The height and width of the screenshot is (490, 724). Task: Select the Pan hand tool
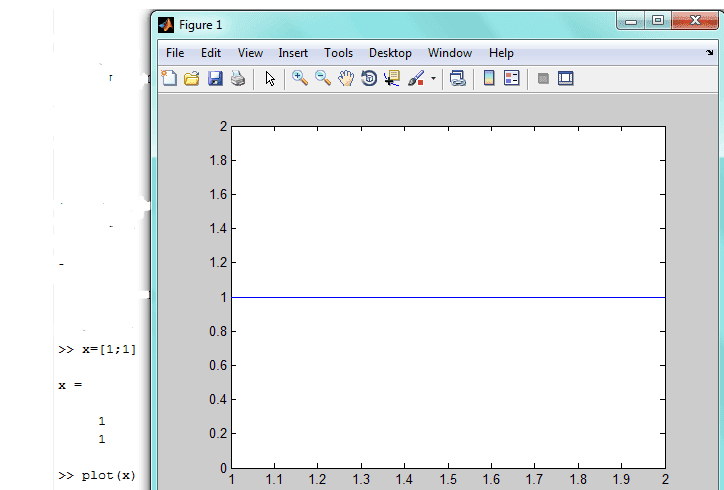[x=346, y=79]
